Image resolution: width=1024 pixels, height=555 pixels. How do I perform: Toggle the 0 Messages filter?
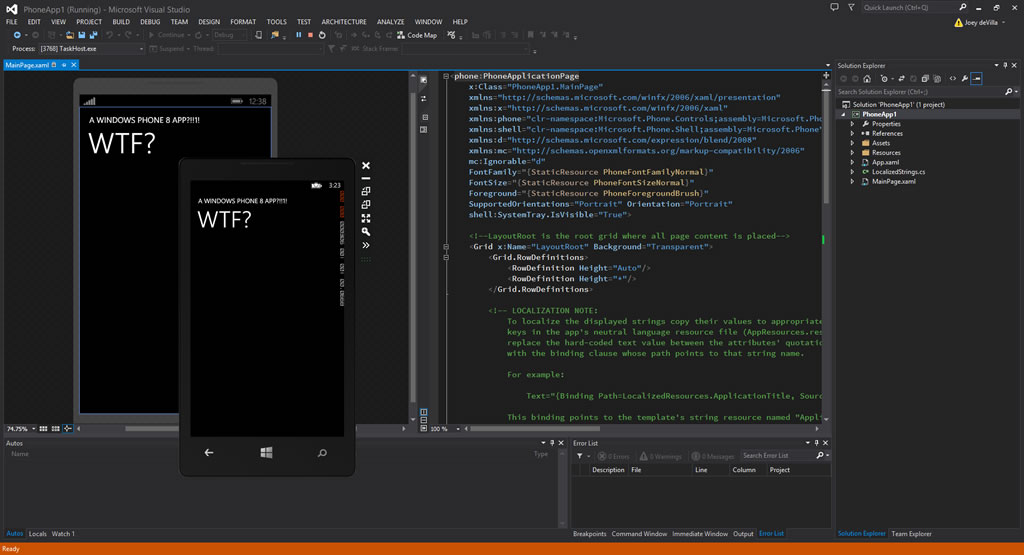pyautogui.click(x=714, y=456)
